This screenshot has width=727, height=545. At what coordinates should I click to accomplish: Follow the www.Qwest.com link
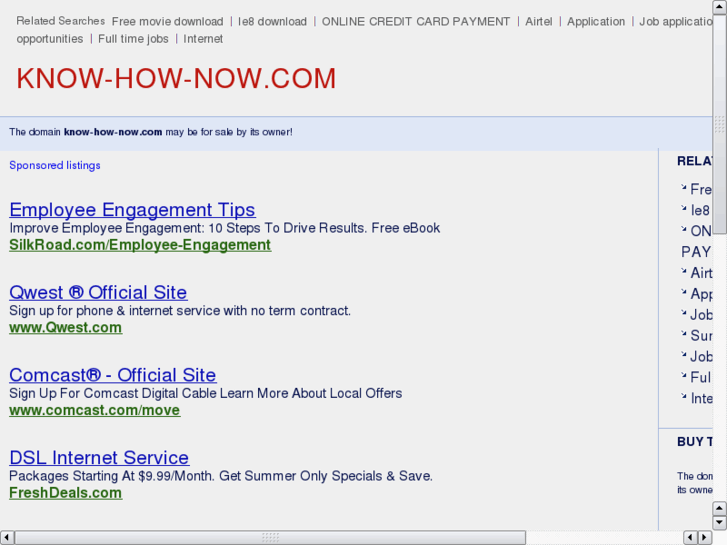pos(65,327)
